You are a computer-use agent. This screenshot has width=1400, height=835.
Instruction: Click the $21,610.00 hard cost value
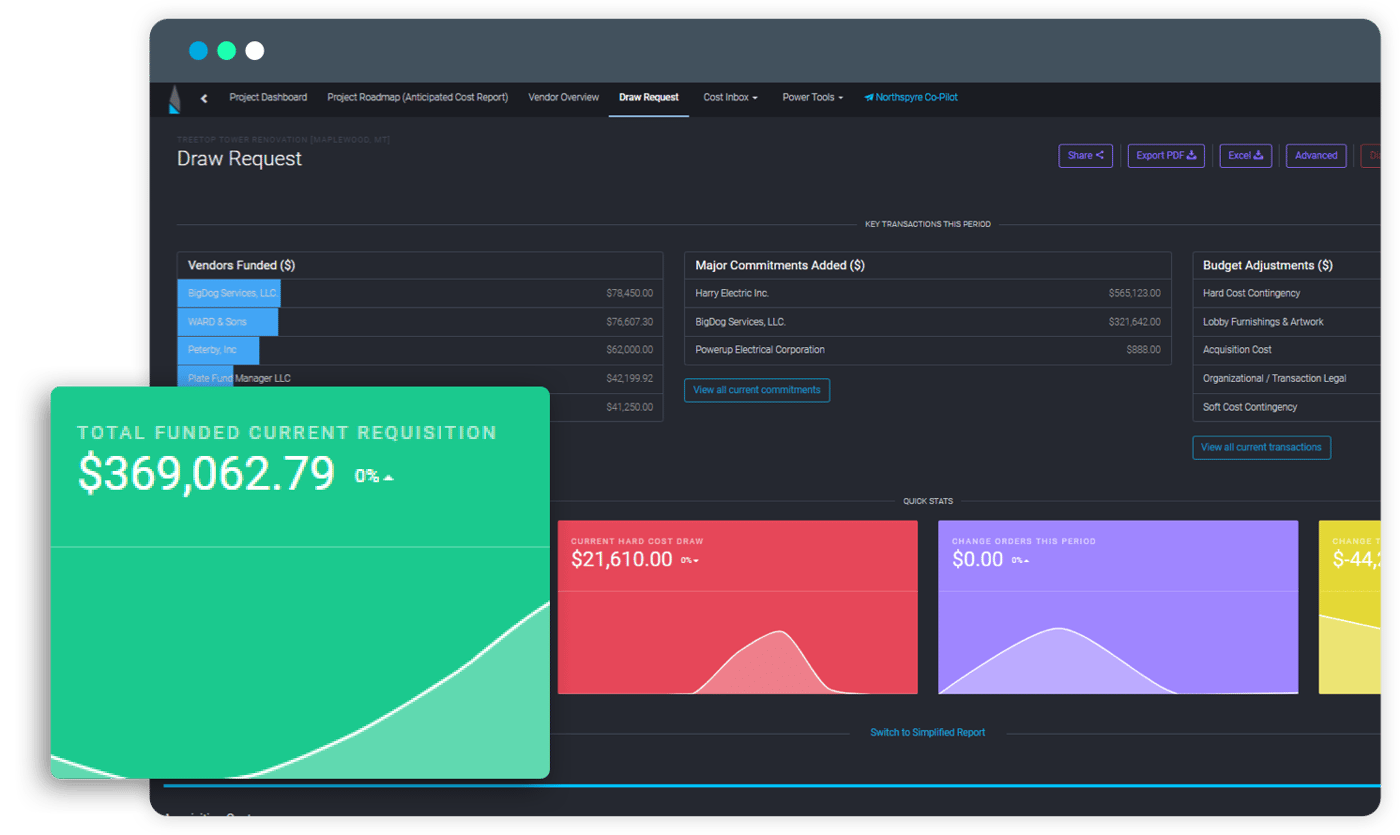tap(621, 559)
